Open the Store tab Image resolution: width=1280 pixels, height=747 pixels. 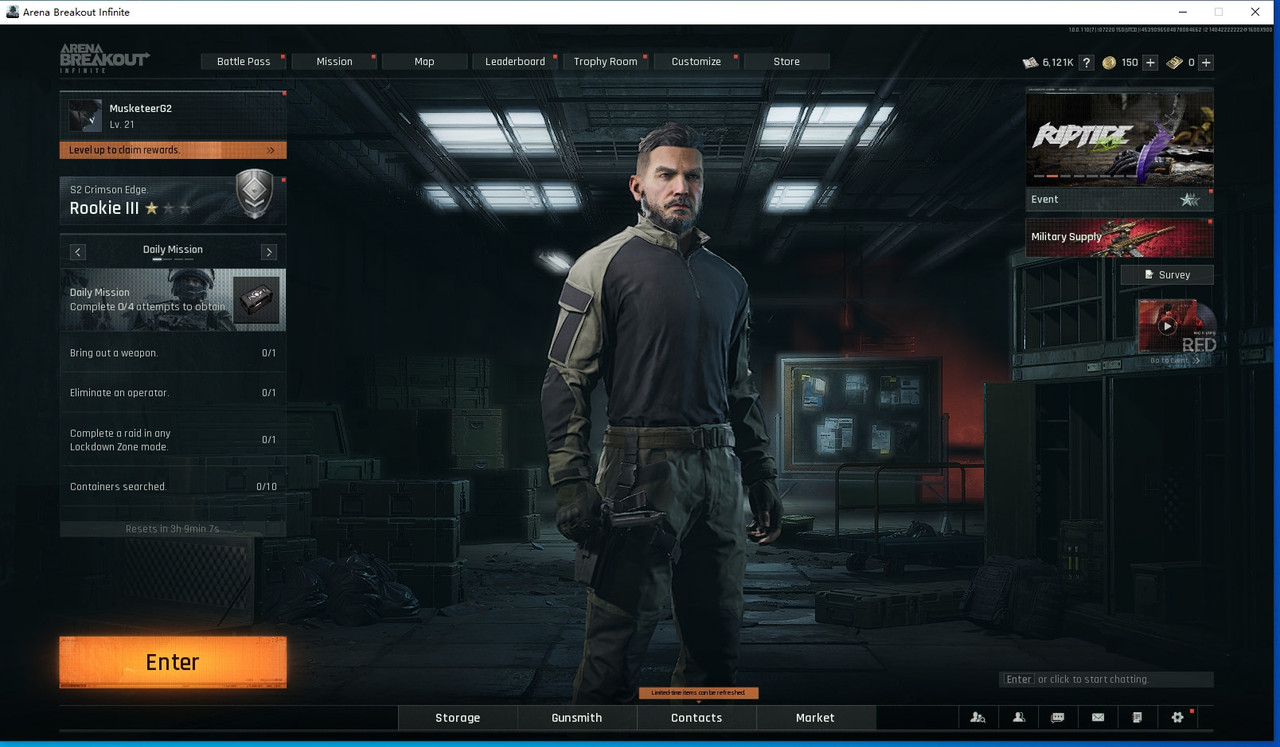coord(786,61)
